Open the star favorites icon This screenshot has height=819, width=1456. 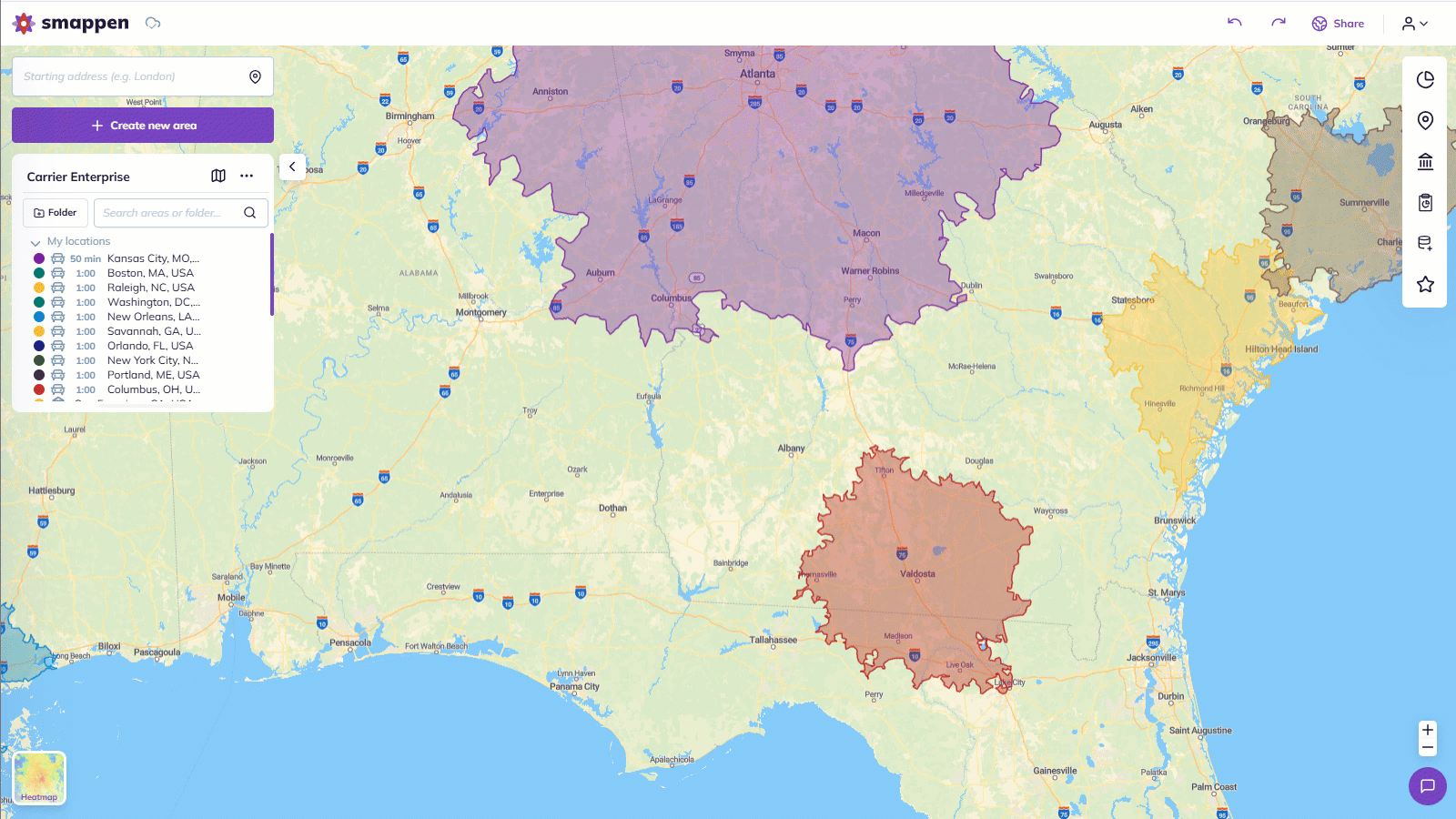(x=1425, y=285)
